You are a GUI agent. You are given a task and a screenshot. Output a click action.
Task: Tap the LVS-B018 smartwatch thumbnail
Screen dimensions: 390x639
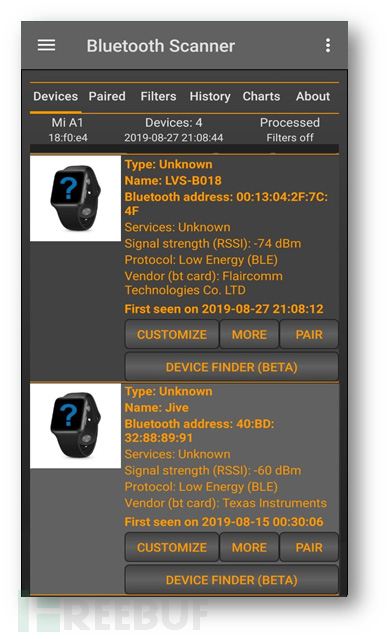(75, 198)
